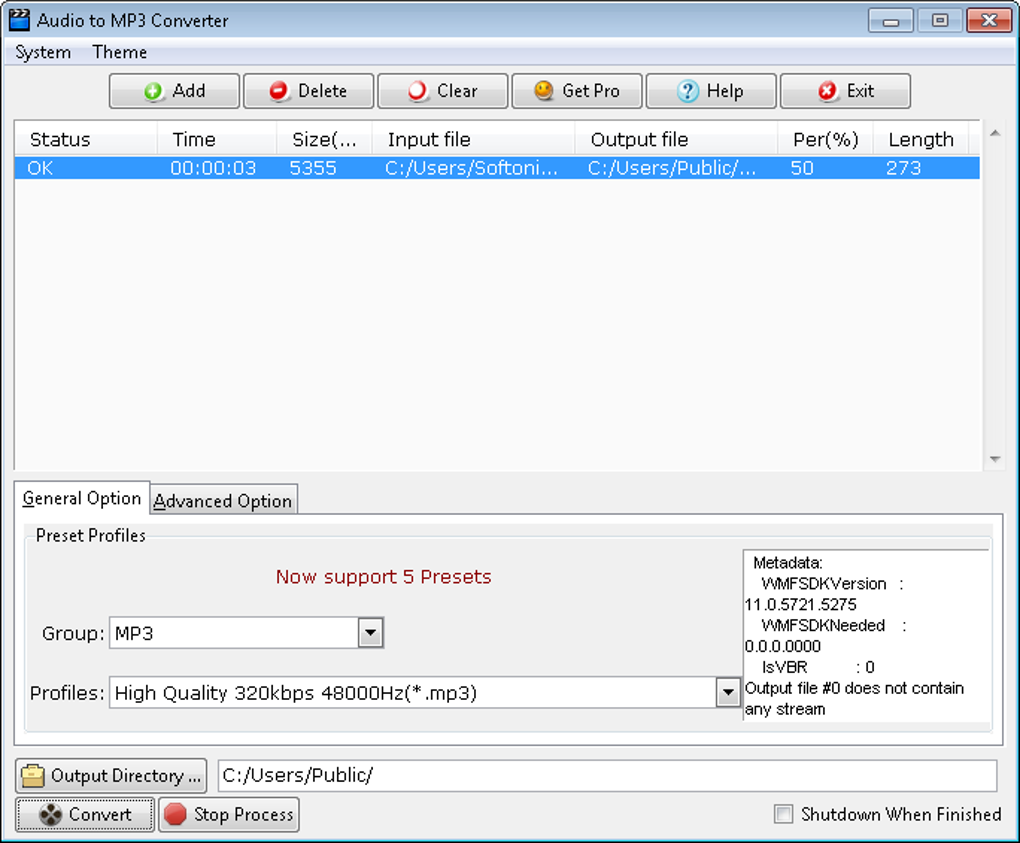Click the Convert button
Viewport: 1020px width, 843px height.
[84, 814]
